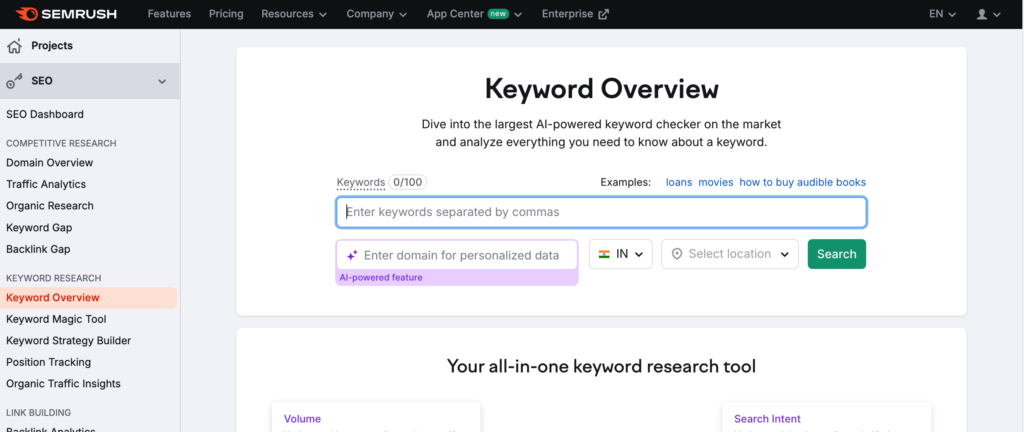Open Backlink Gap in sidebar

[x=38, y=249]
